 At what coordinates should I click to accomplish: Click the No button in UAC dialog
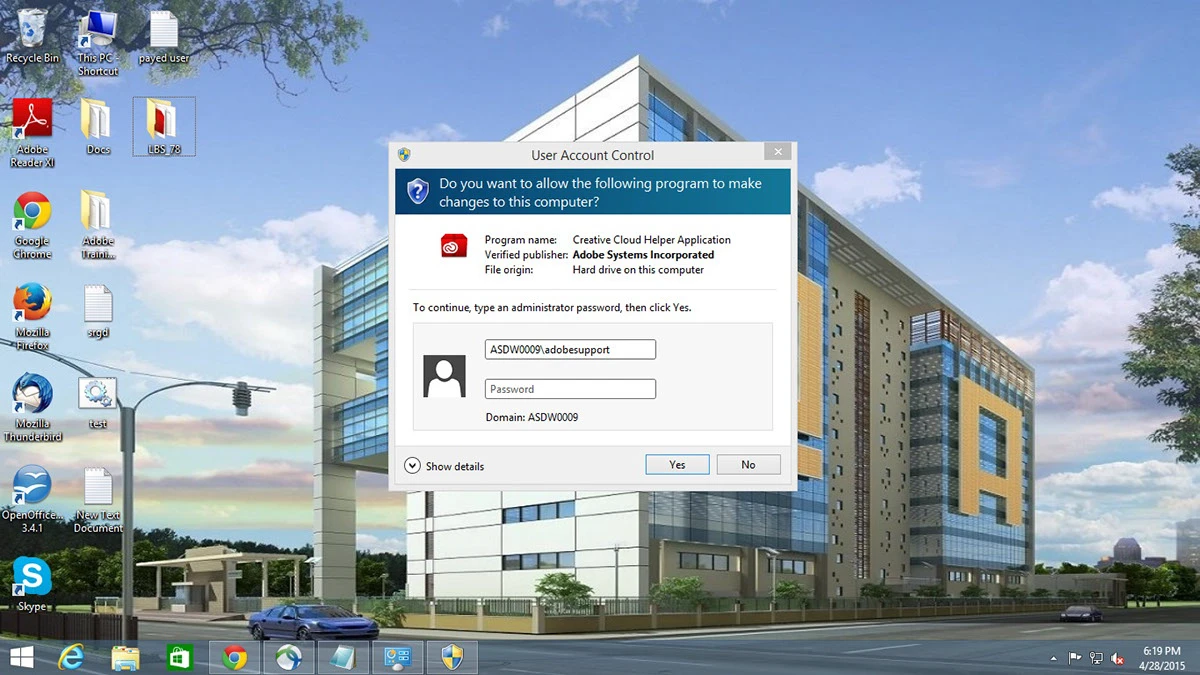tap(748, 465)
